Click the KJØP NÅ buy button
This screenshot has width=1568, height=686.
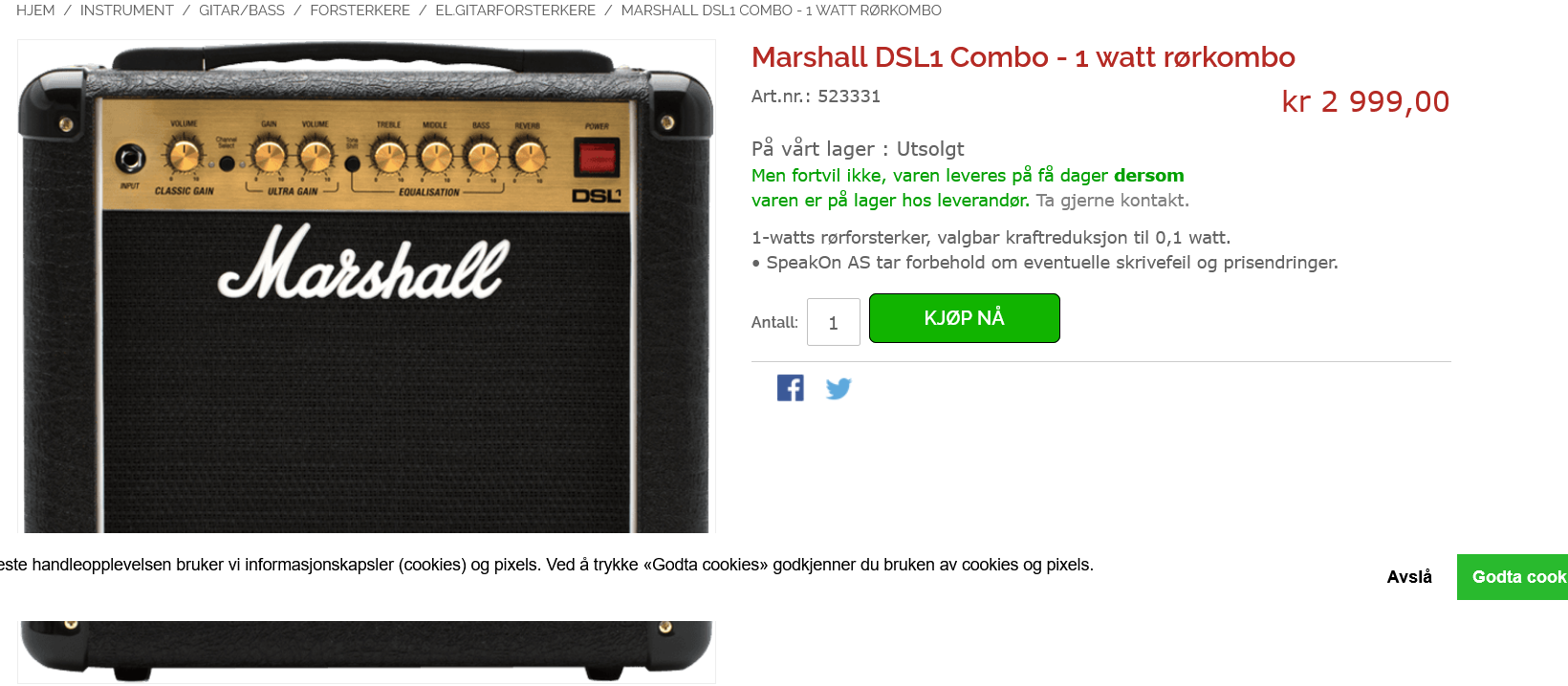pos(964,318)
